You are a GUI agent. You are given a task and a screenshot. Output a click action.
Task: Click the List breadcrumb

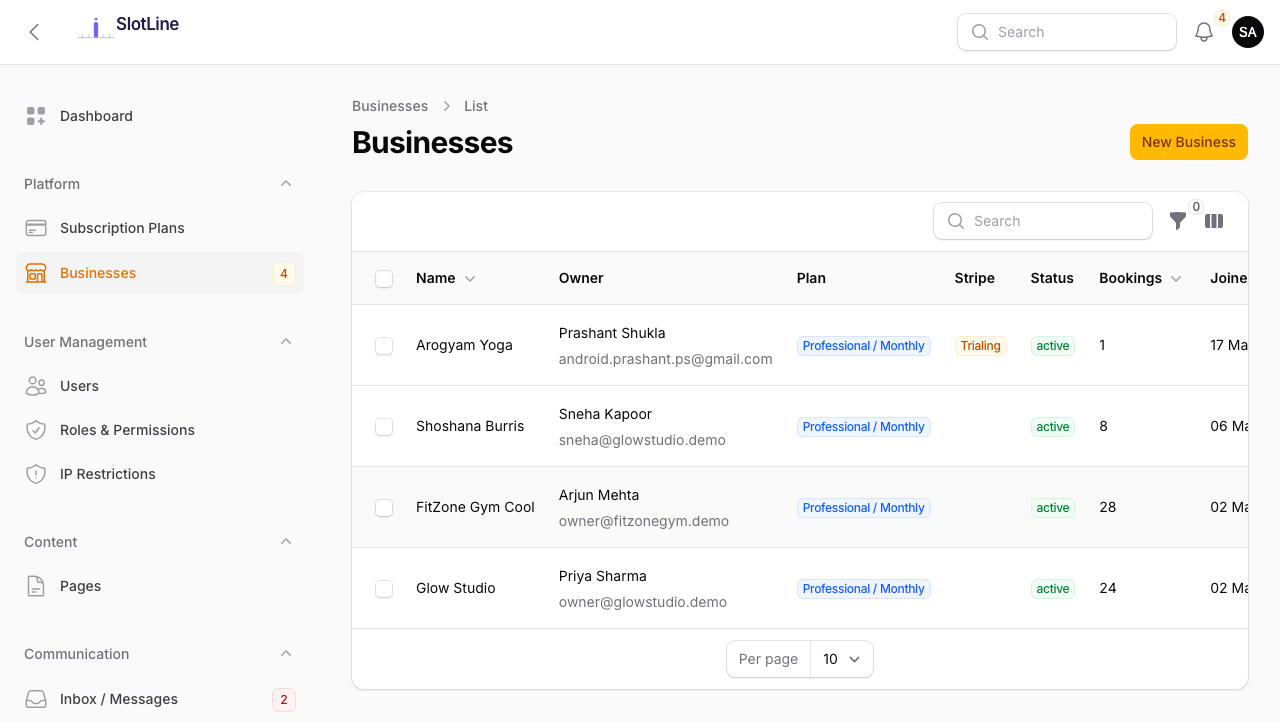pyautogui.click(x=476, y=106)
